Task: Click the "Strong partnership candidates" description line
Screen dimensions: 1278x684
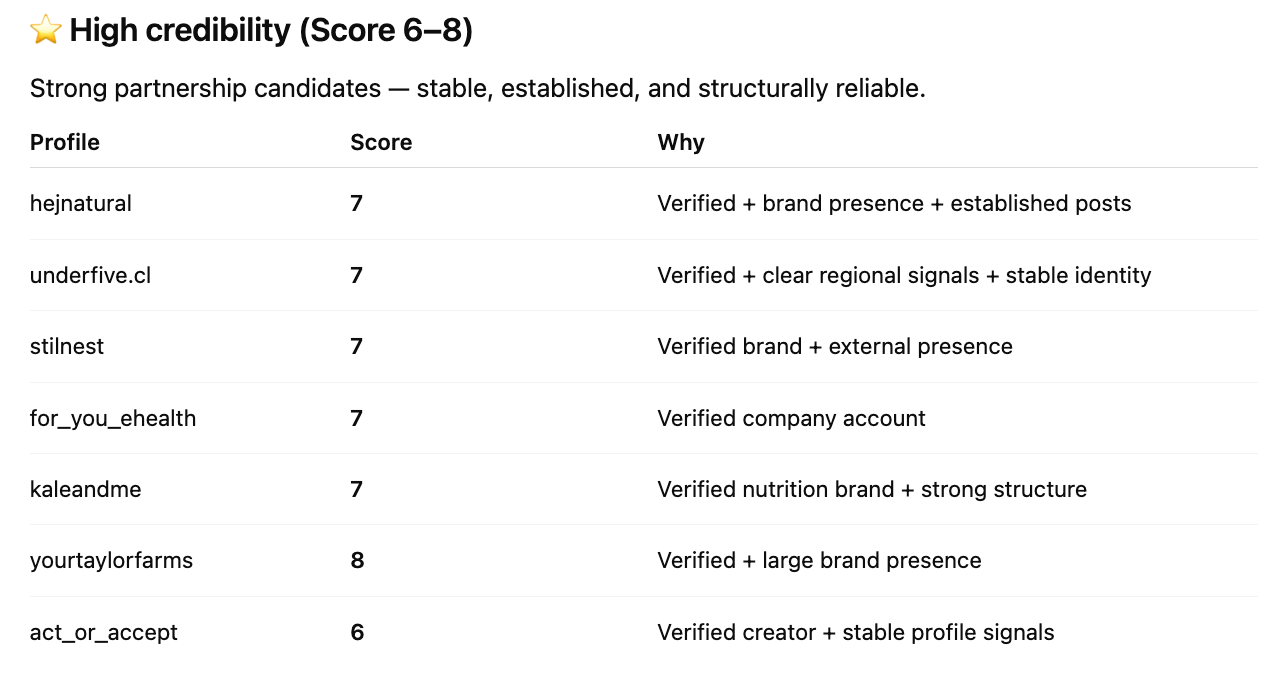Action: tap(477, 88)
